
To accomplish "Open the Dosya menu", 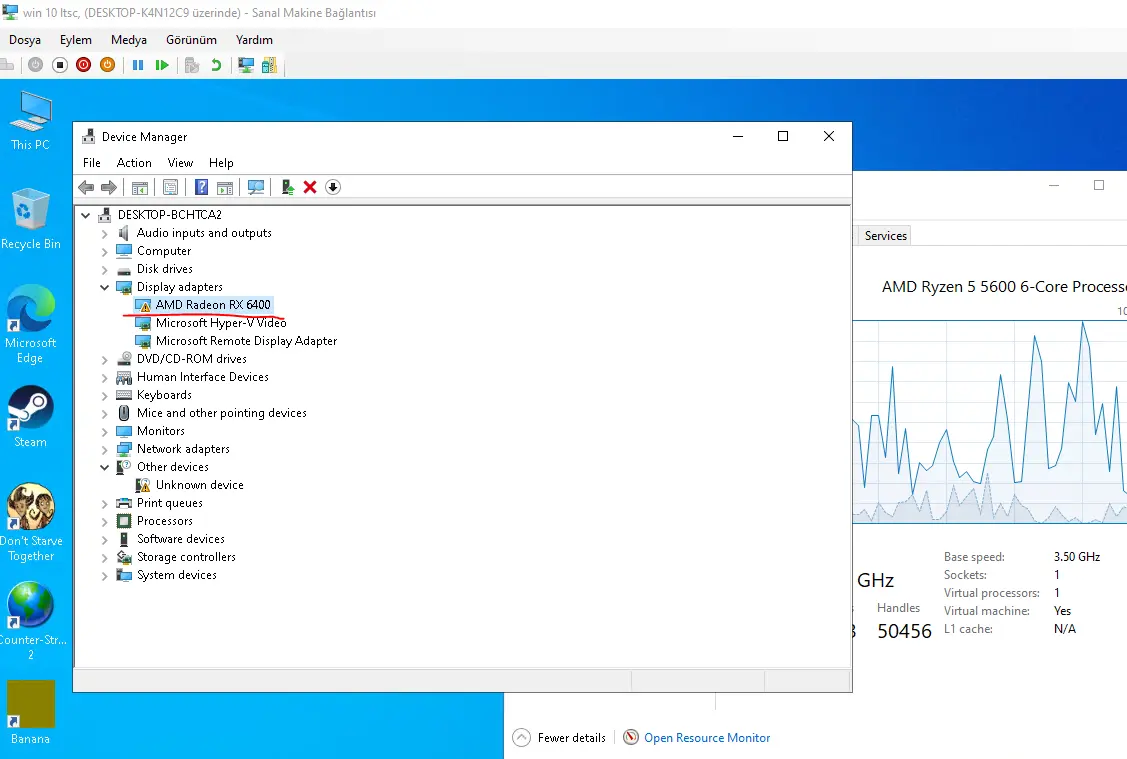I will pyautogui.click(x=25, y=40).
